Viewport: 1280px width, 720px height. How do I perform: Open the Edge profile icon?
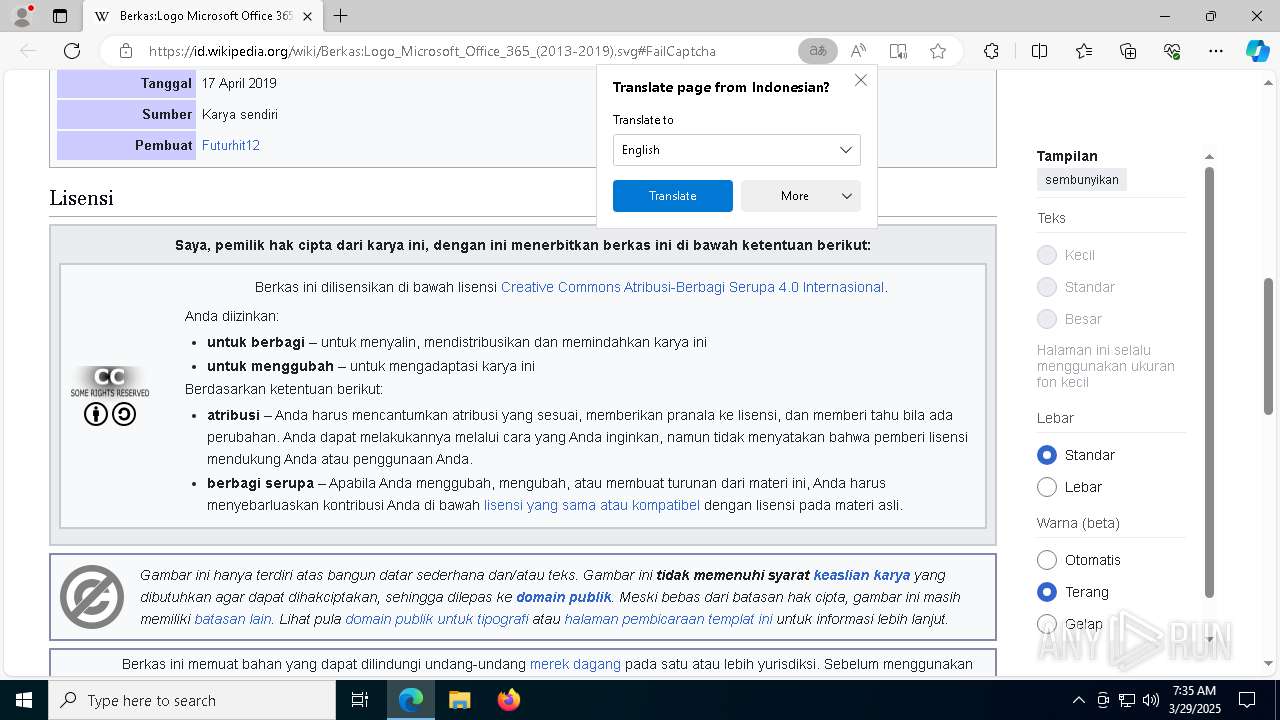coord(22,16)
